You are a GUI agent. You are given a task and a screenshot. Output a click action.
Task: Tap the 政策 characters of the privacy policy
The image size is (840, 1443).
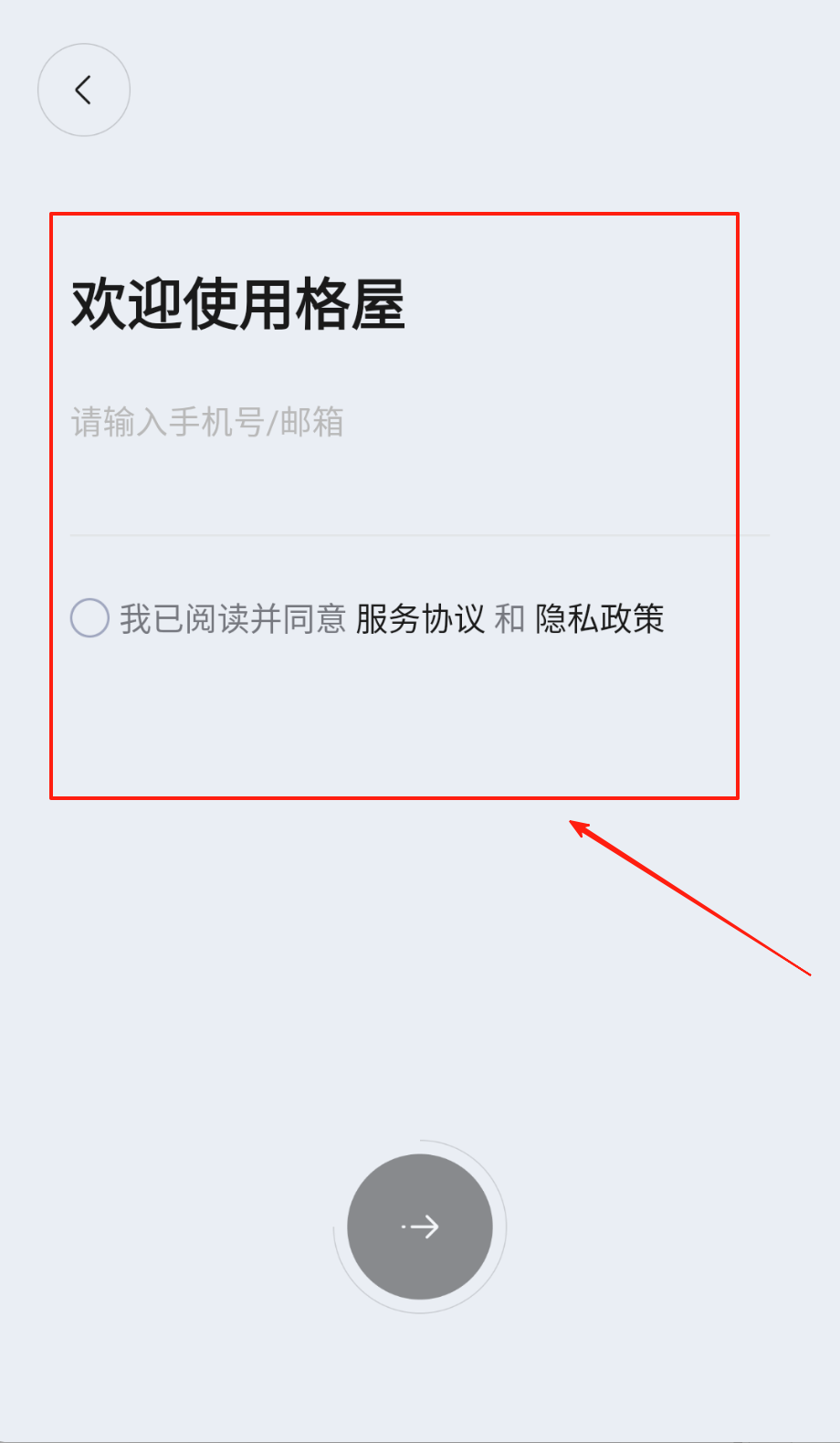[x=632, y=618]
